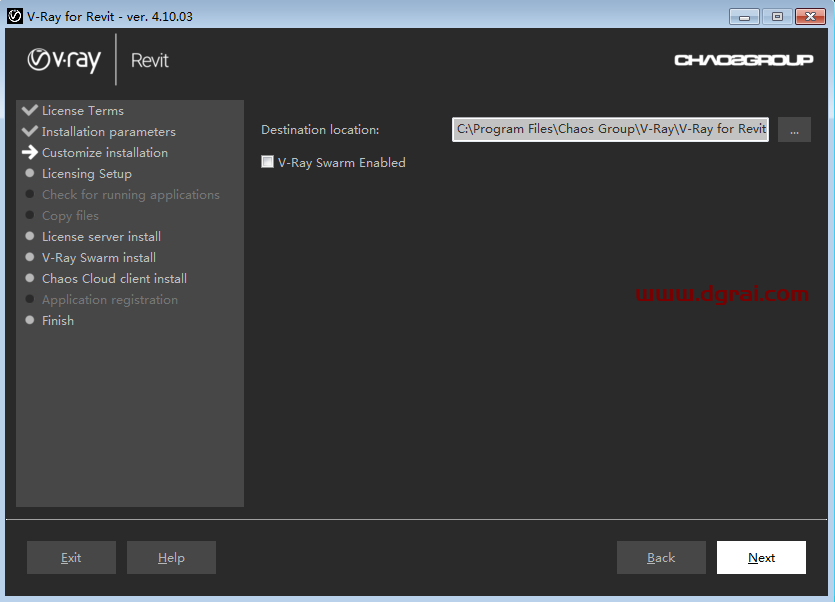This screenshot has height=602, width=835.
Task: Click the checkmark beside Installation parameters
Action: click(30, 131)
